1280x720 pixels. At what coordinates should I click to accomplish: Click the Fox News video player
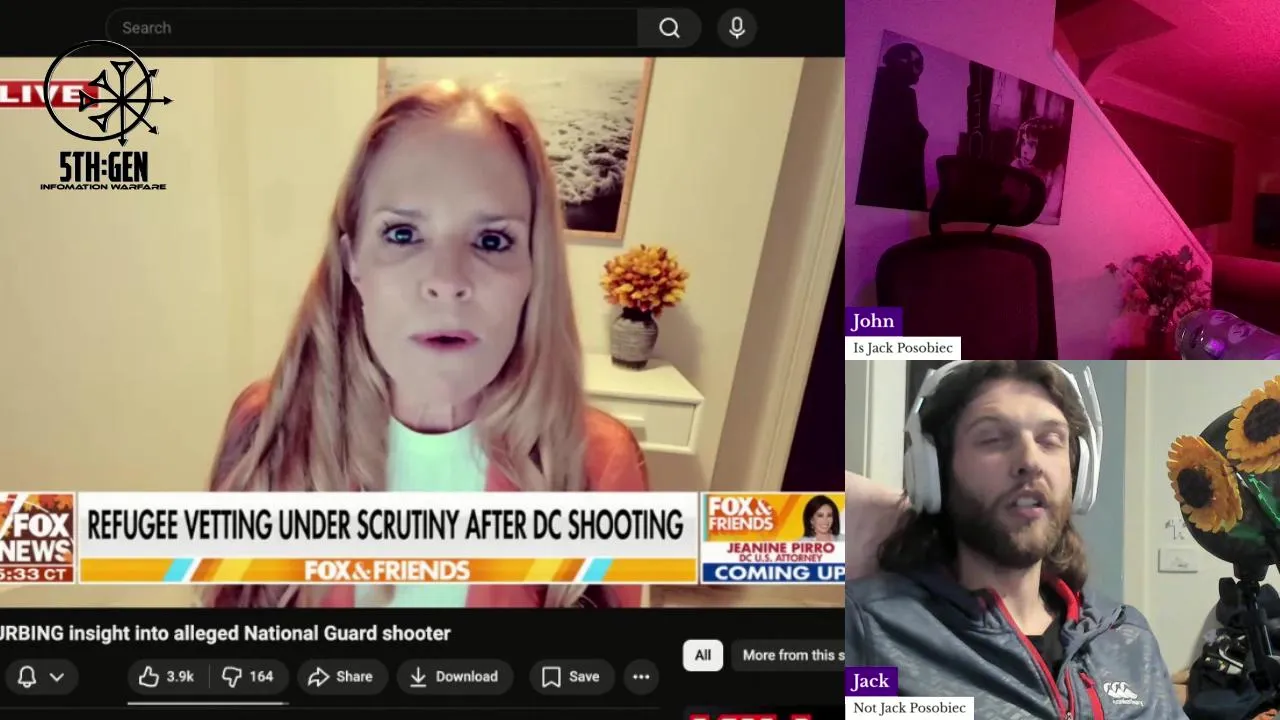coord(422,332)
